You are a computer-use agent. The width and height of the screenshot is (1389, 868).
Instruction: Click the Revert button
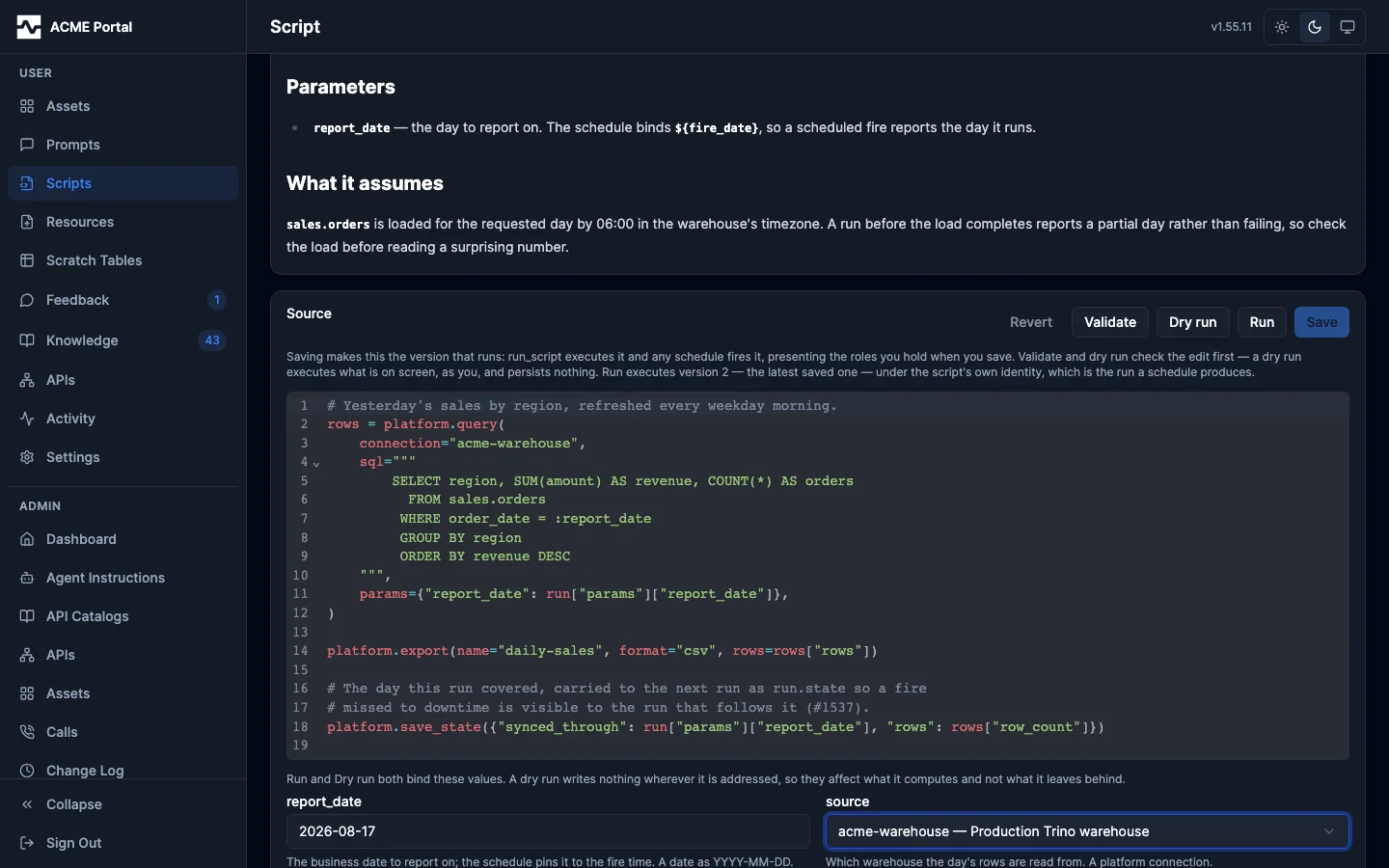tap(1031, 322)
